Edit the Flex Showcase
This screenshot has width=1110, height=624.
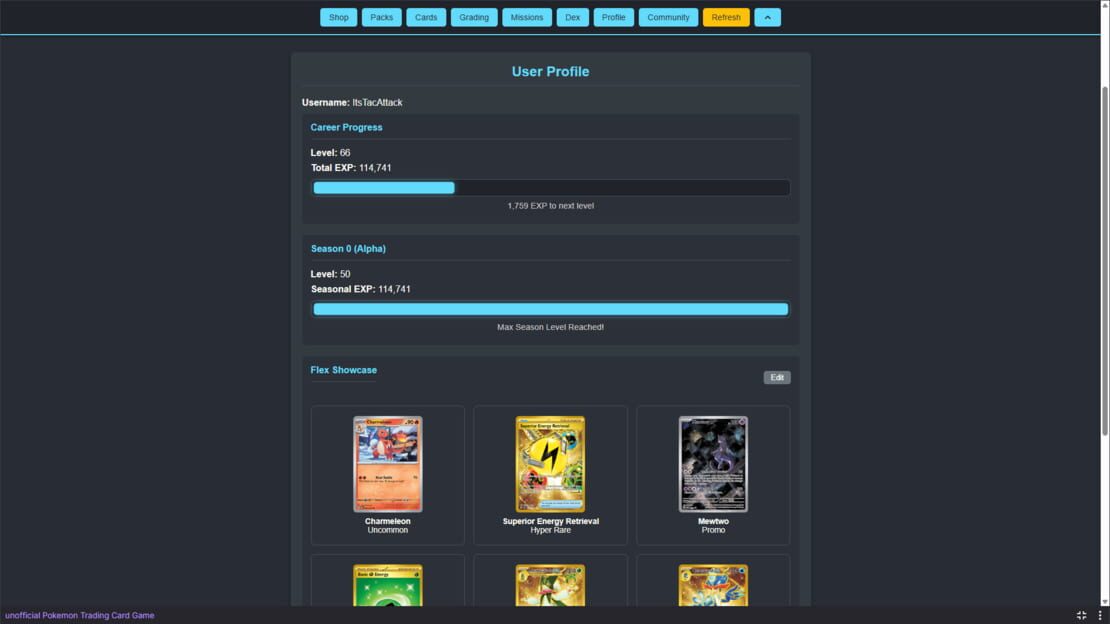(x=777, y=378)
